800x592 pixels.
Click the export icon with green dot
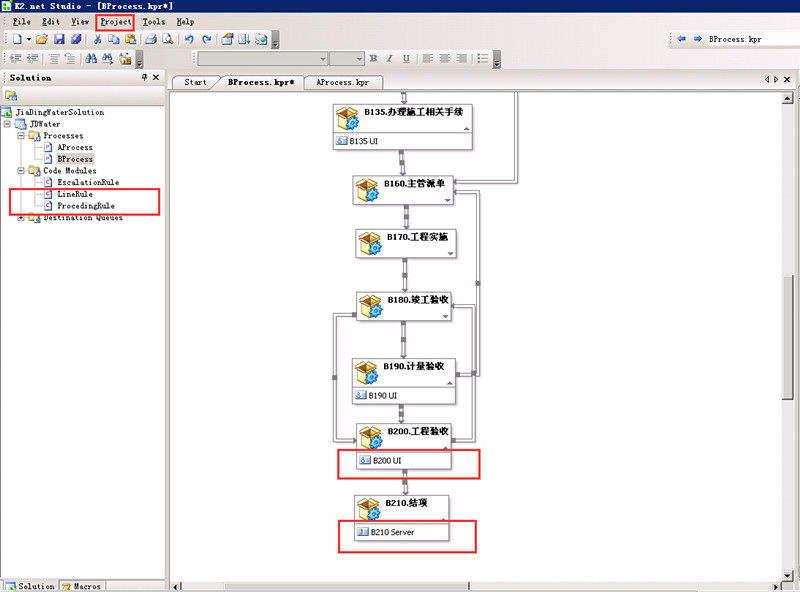point(261,39)
